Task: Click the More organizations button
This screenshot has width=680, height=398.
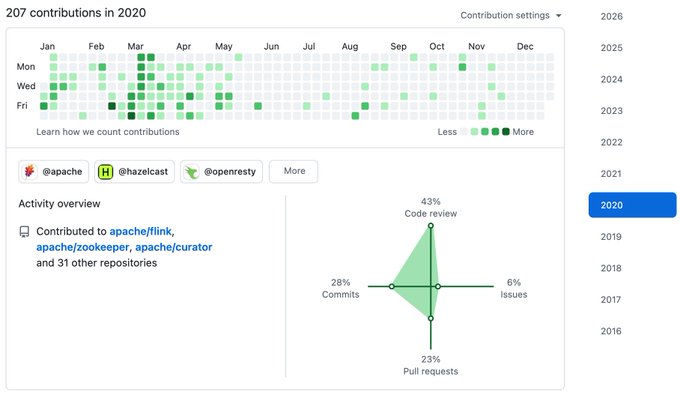Action: 294,171
